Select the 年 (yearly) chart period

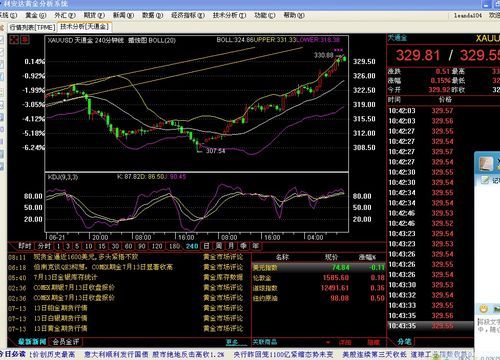point(256,246)
